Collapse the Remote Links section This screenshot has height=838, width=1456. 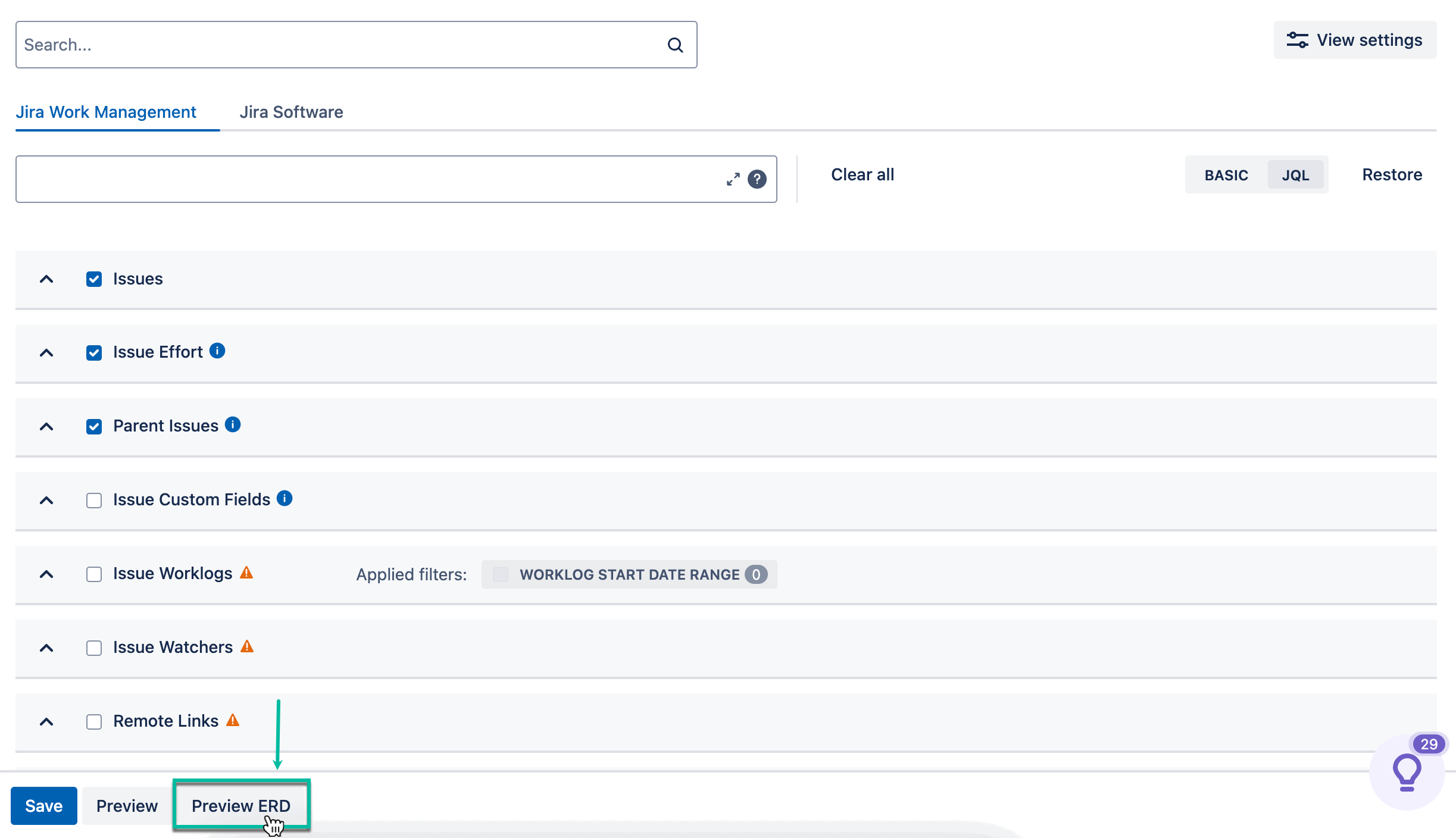coord(47,721)
